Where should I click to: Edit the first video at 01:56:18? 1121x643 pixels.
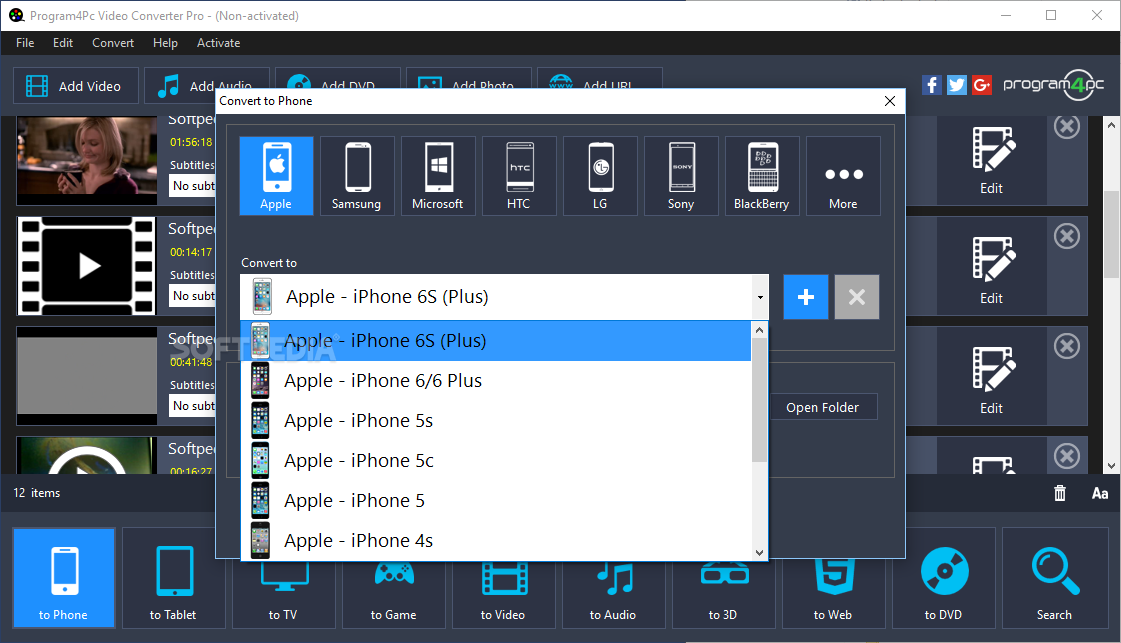tap(992, 160)
